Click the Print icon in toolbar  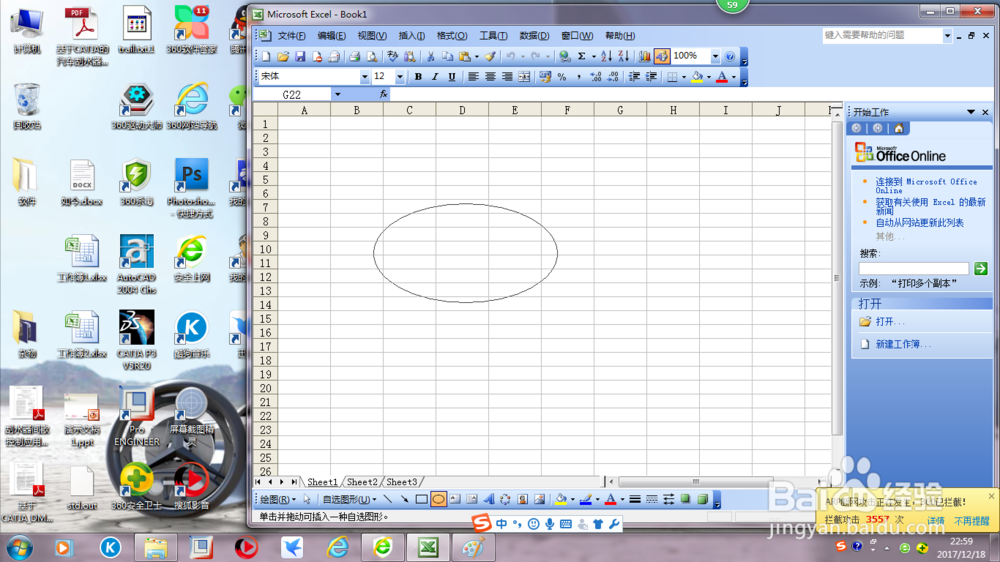(x=355, y=57)
